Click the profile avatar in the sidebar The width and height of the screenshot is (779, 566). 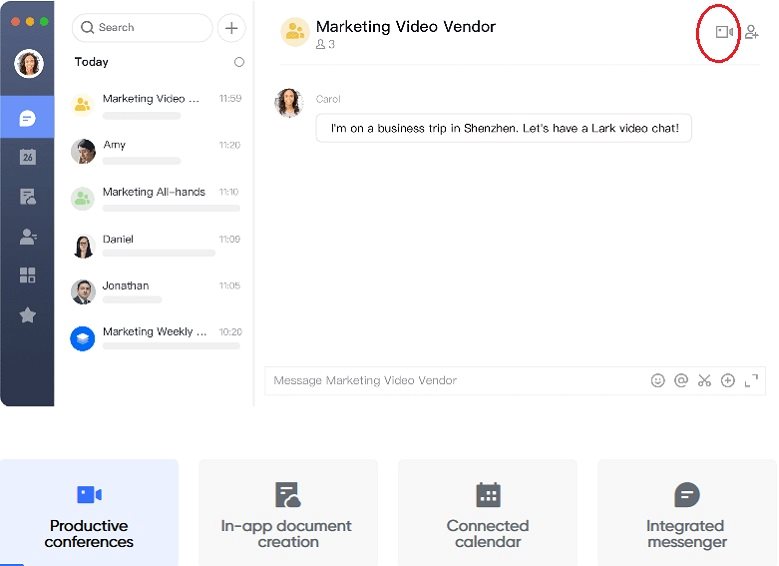[x=28, y=64]
